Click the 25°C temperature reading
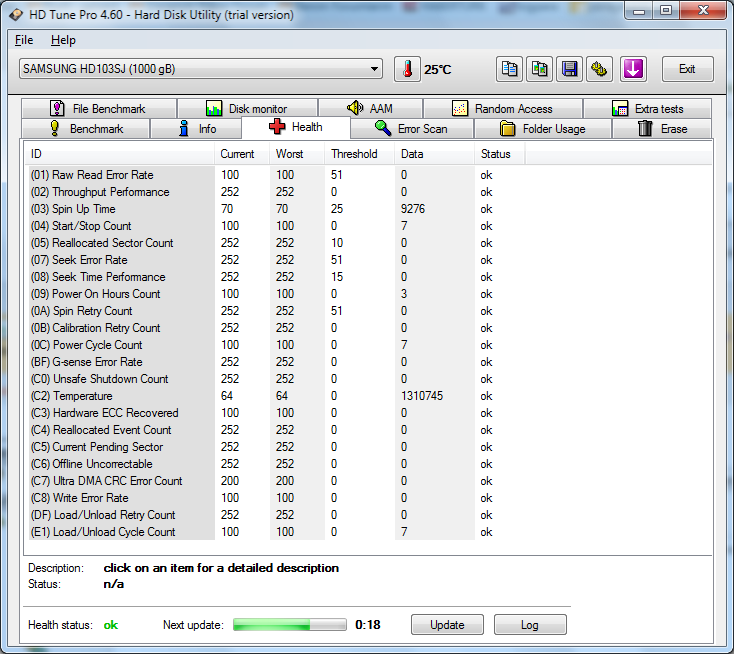 tap(438, 70)
